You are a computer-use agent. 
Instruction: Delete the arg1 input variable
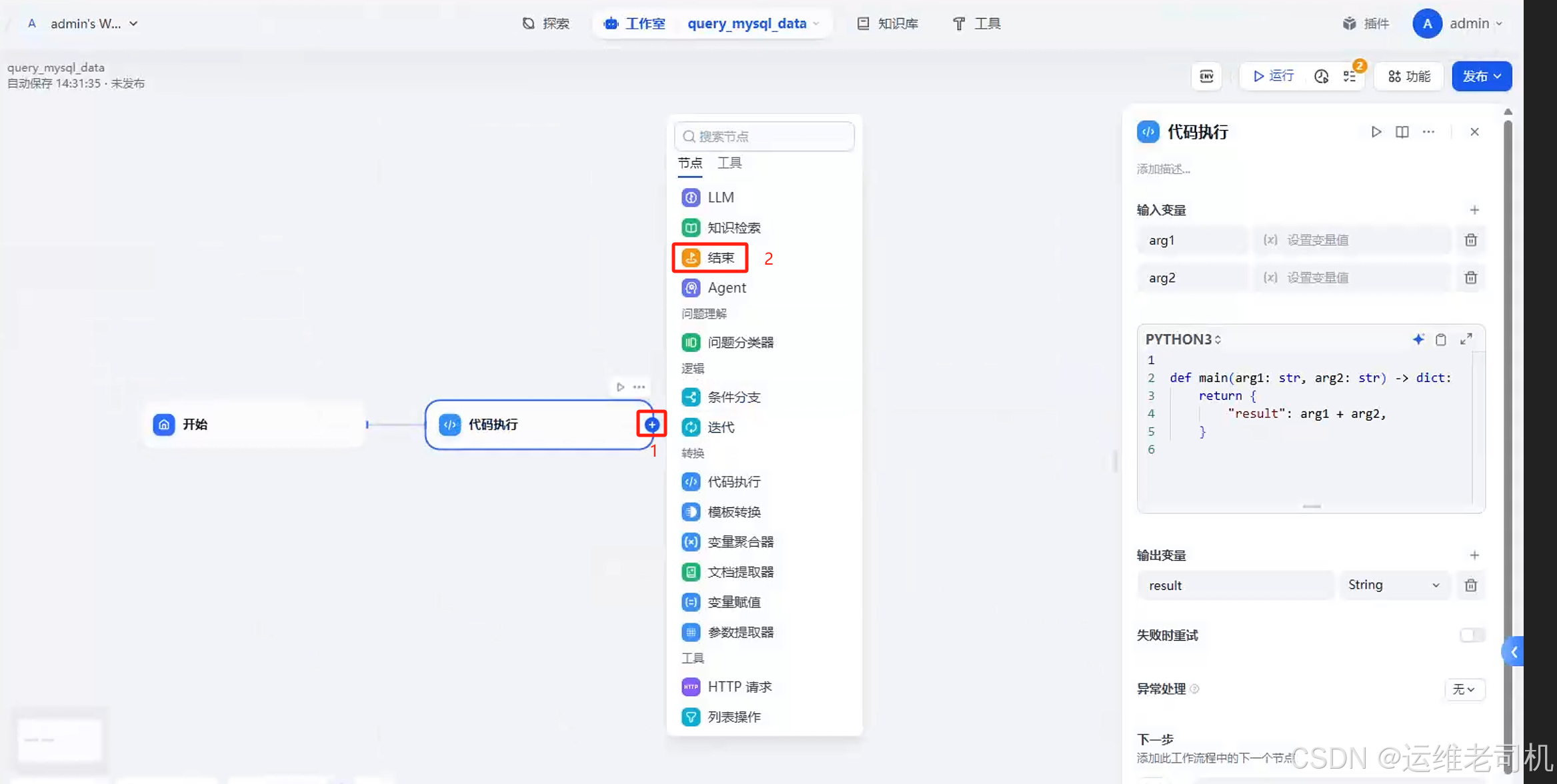pyautogui.click(x=1470, y=240)
